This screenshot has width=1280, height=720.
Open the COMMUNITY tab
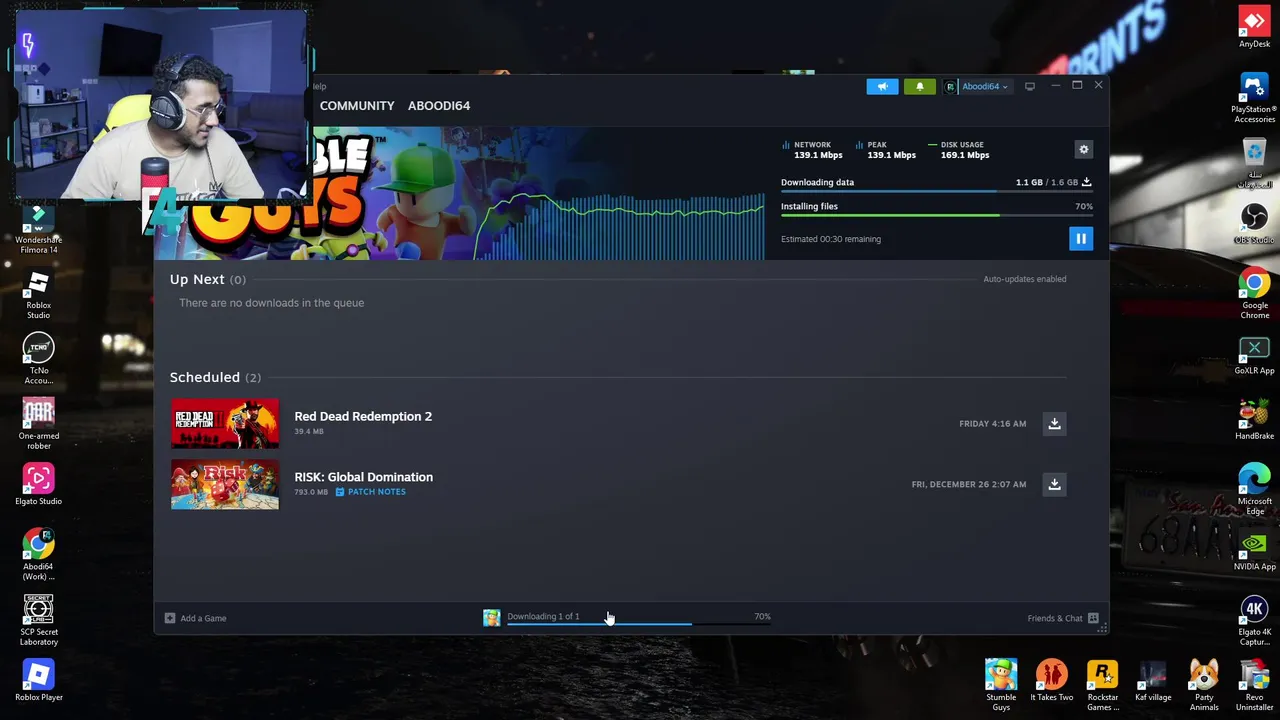pos(357,105)
